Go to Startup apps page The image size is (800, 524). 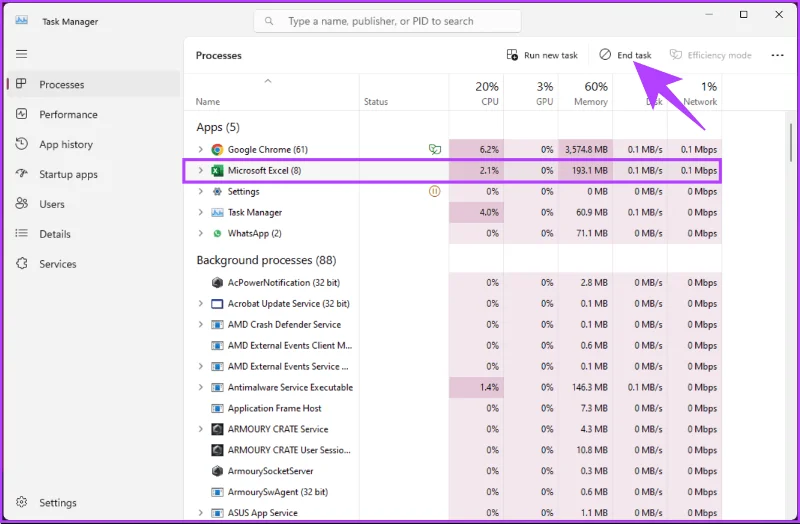click(x=91, y=174)
